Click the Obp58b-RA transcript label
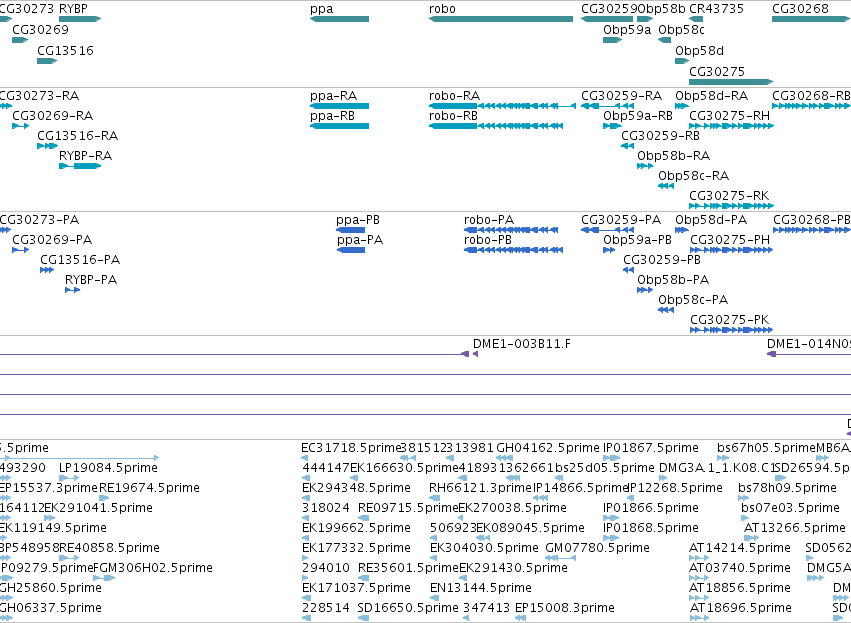The height and width of the screenshot is (623, 851). (674, 156)
